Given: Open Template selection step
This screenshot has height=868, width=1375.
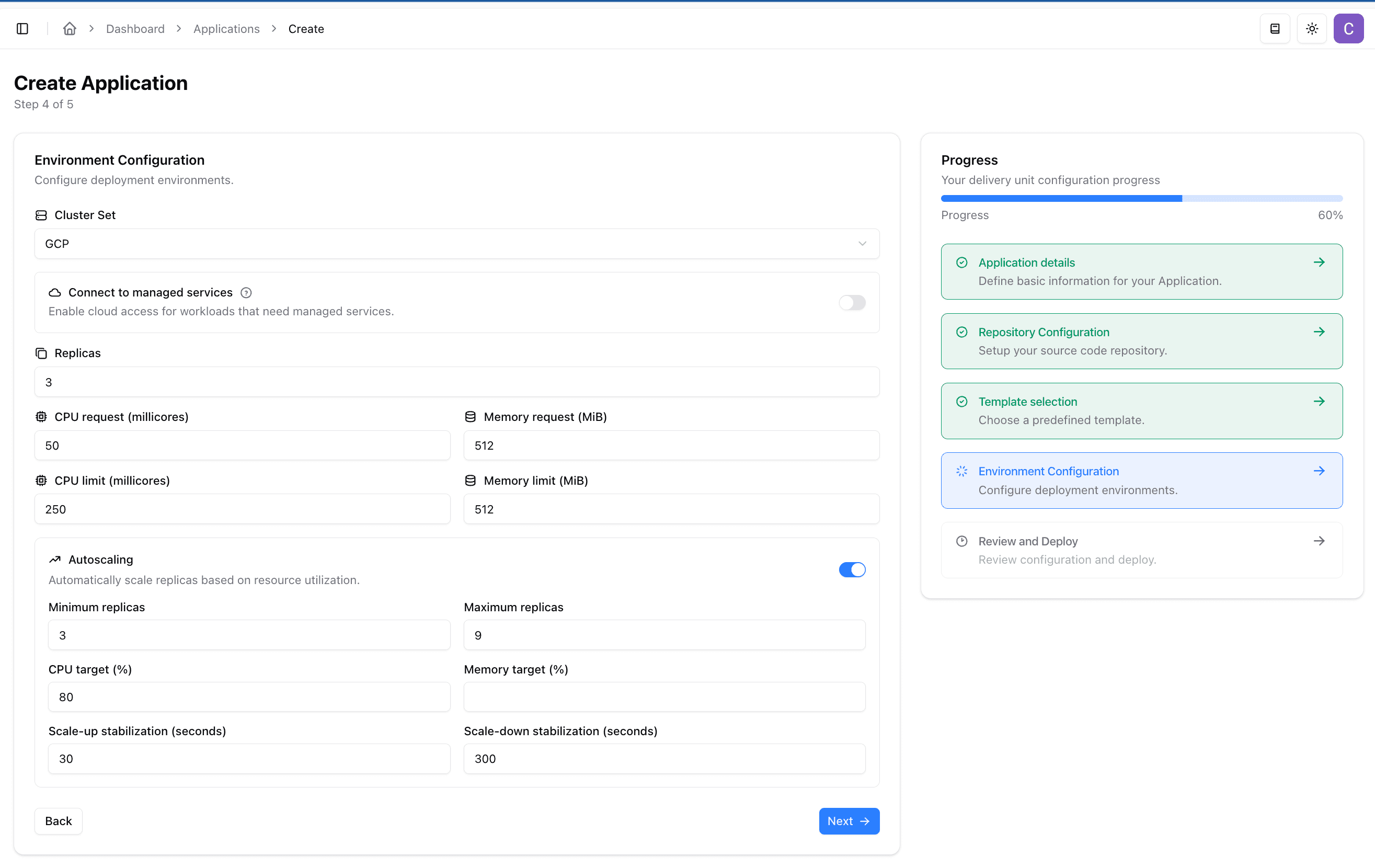Looking at the screenshot, I should point(1141,411).
